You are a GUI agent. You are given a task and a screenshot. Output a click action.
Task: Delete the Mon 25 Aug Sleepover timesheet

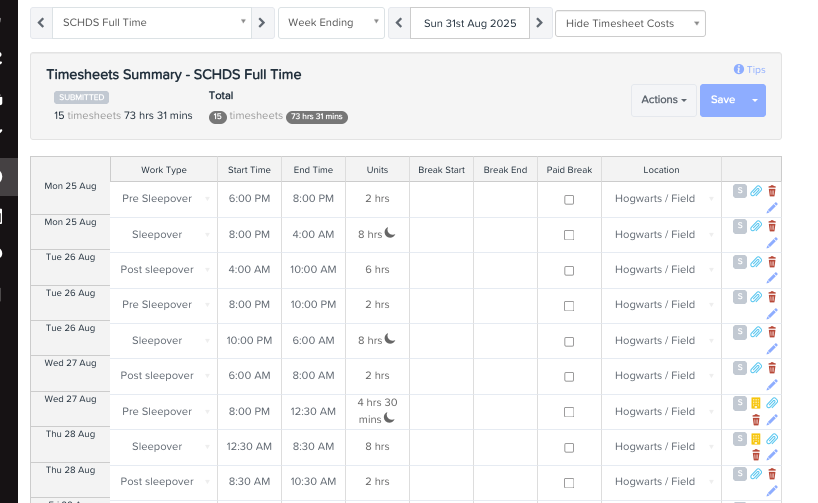772,226
